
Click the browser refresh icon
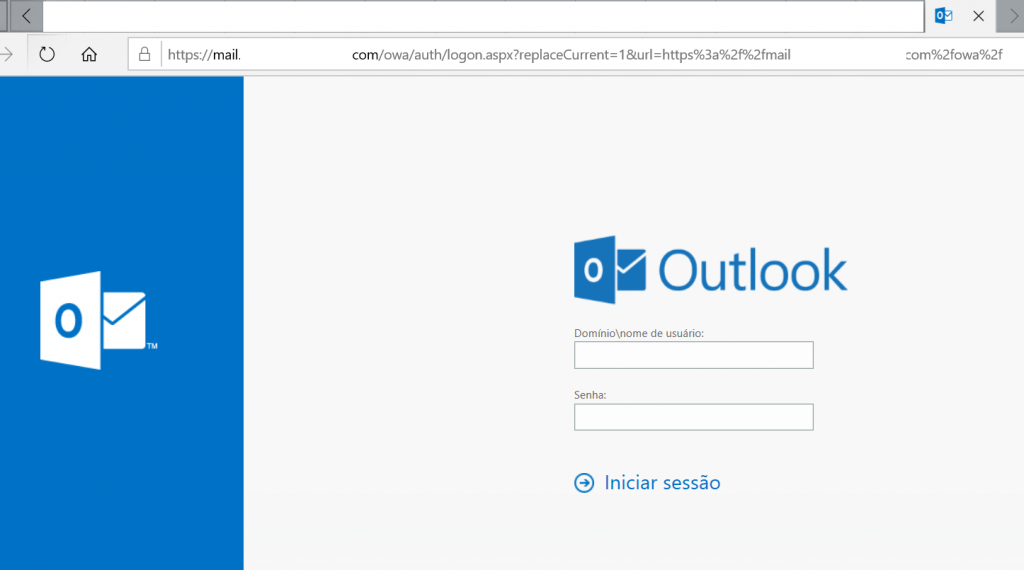46,54
